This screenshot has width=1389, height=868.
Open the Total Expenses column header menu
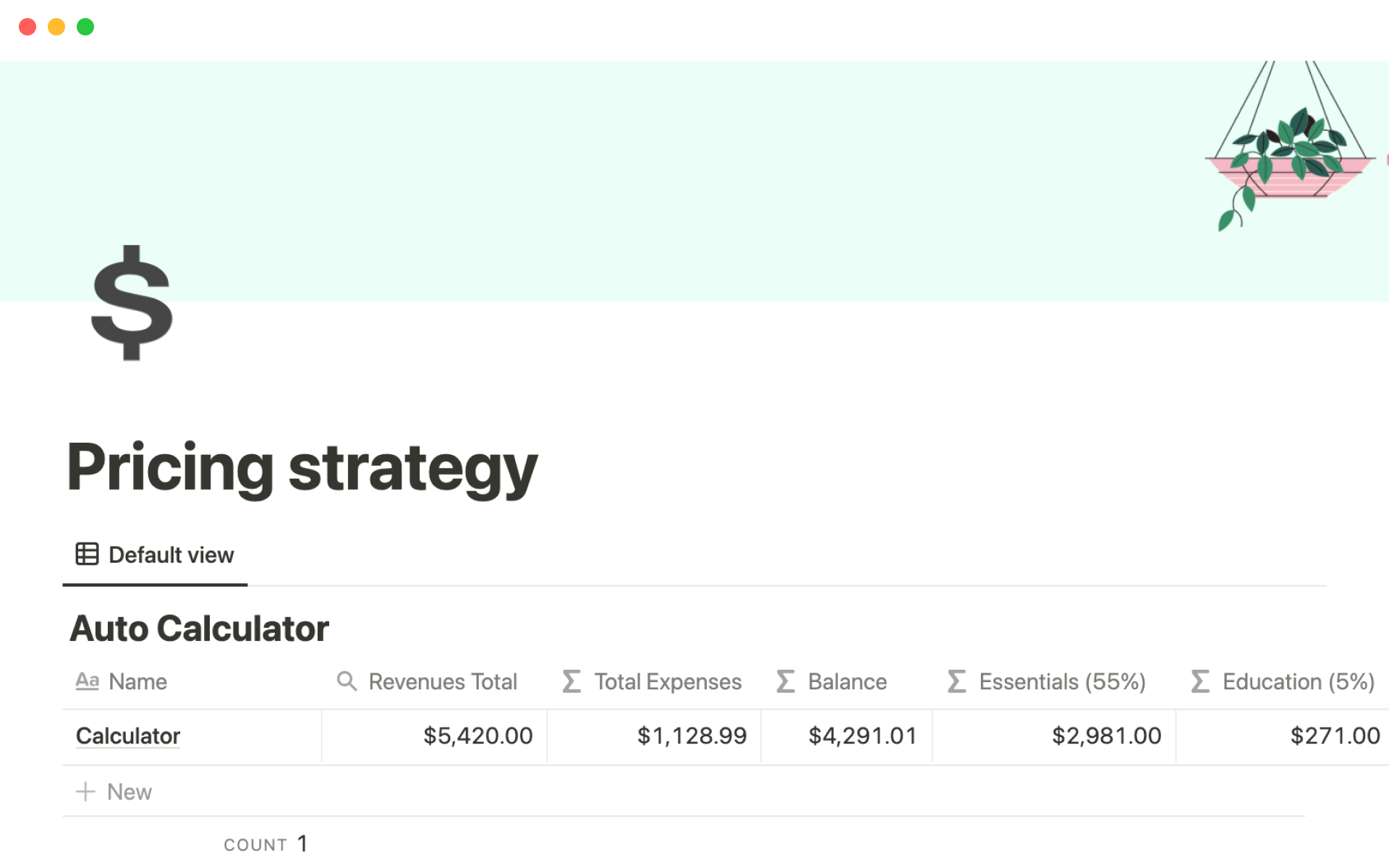point(668,681)
